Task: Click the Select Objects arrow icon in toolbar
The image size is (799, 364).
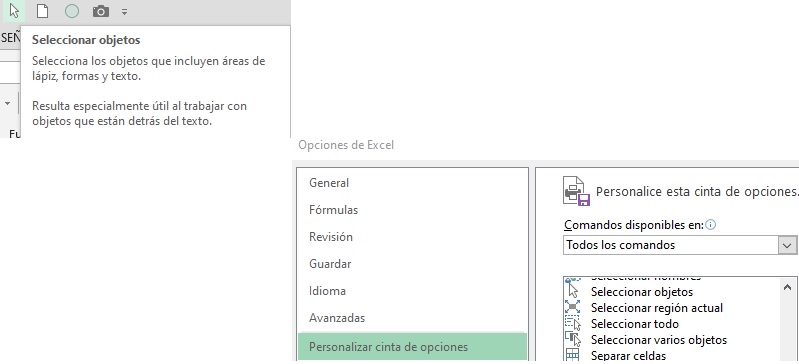Action: point(14,11)
